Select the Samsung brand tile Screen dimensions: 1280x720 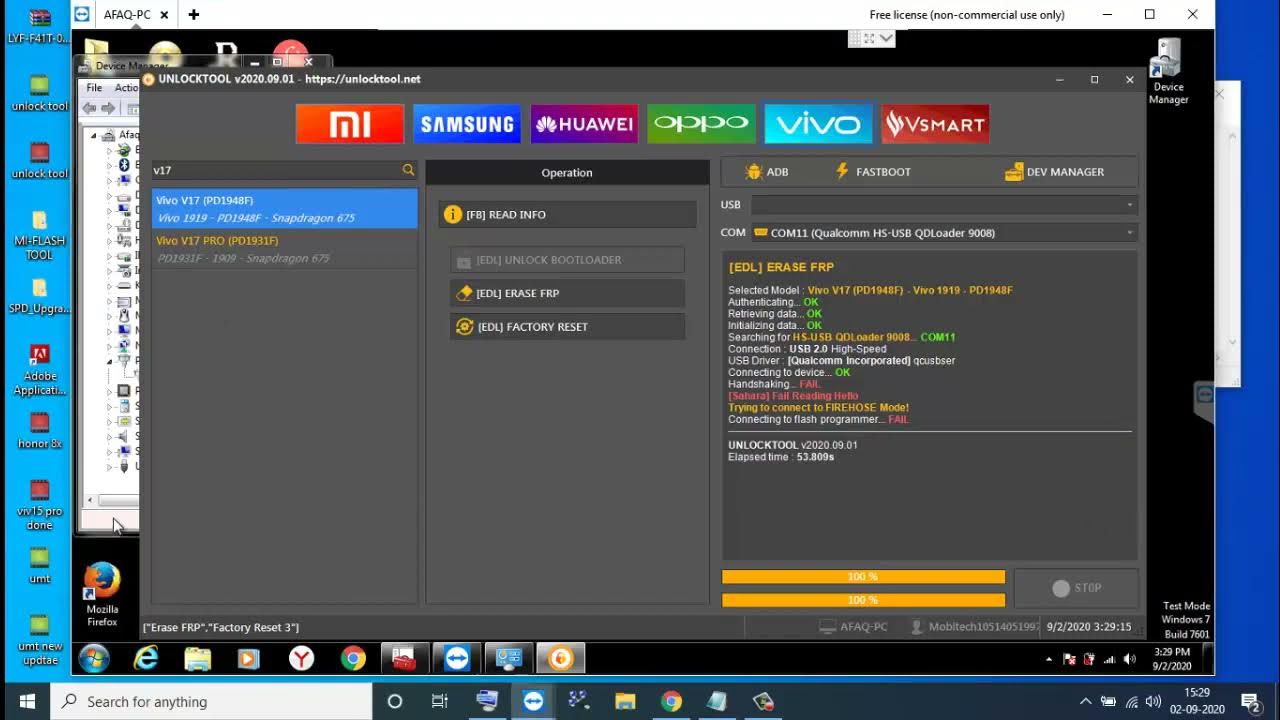click(x=467, y=124)
